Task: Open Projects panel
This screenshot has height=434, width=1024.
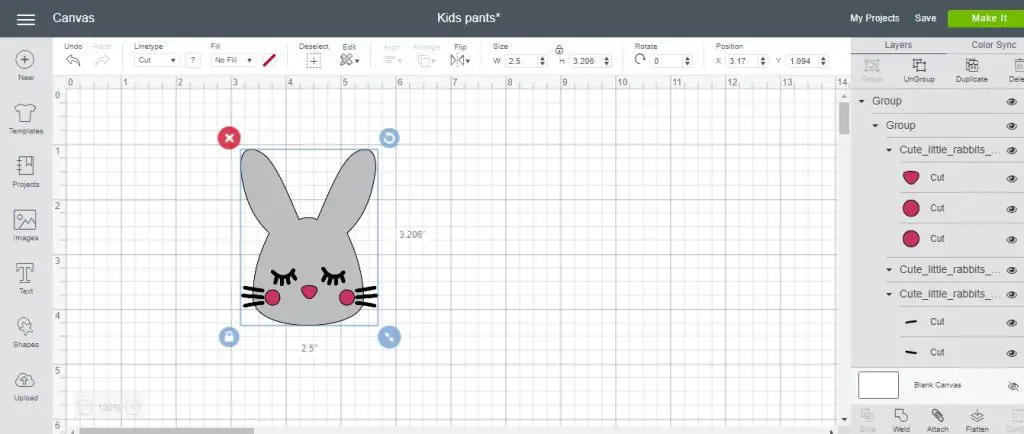Action: tap(25, 172)
